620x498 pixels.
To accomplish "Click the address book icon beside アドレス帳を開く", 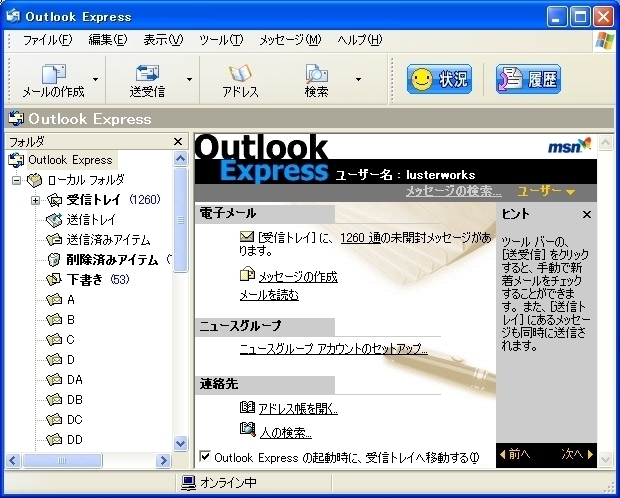I will 247,407.
